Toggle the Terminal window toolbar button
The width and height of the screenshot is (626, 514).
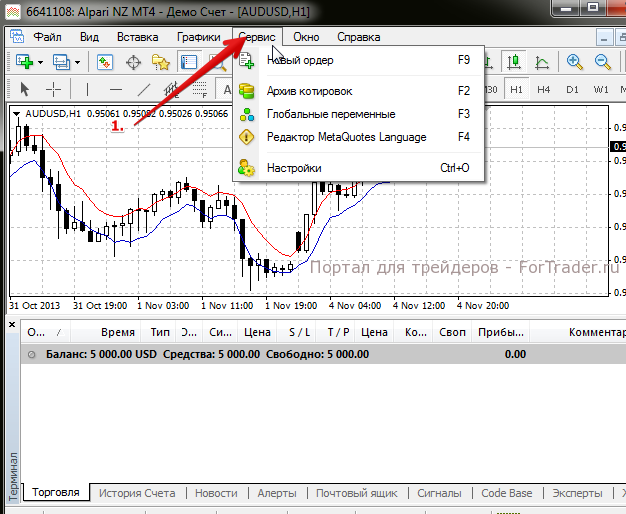[x=187, y=62]
